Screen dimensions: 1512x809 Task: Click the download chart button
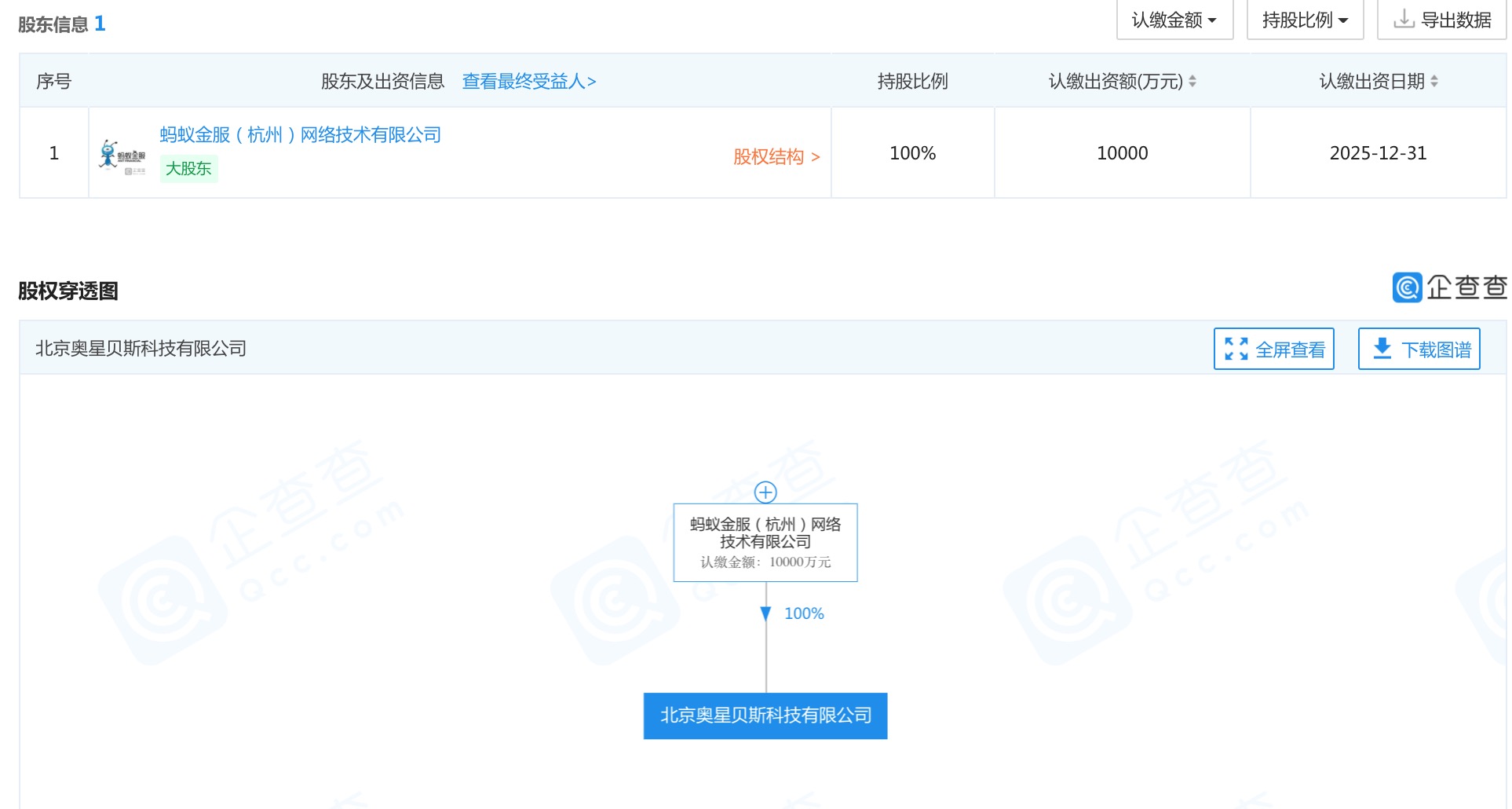(1419, 350)
